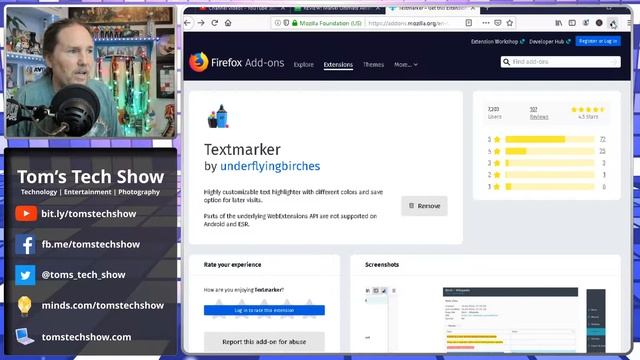Show sidebars toolbar icon
This screenshot has width=640, height=360.
(x=572, y=23)
